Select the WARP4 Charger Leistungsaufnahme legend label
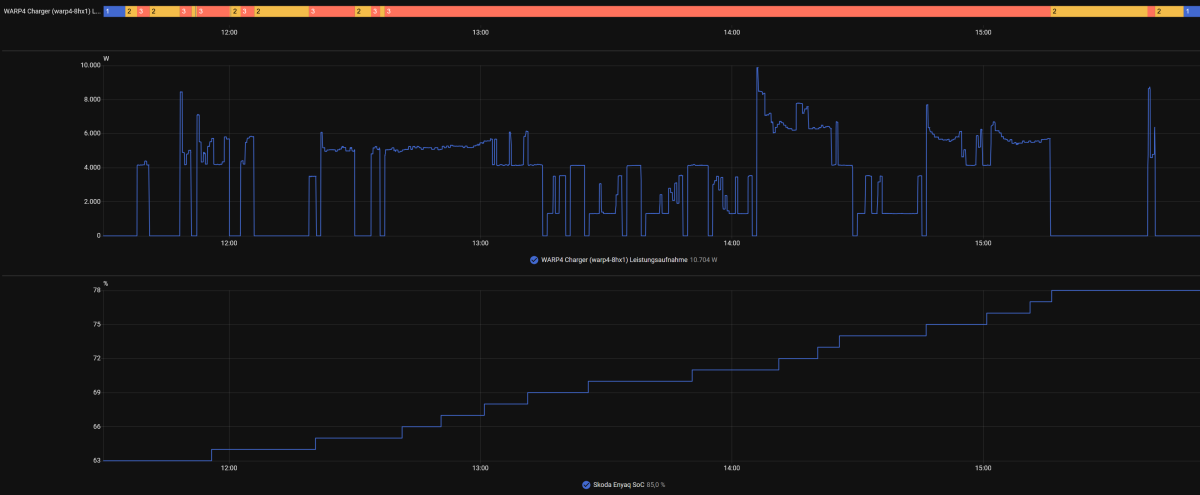 [614, 260]
